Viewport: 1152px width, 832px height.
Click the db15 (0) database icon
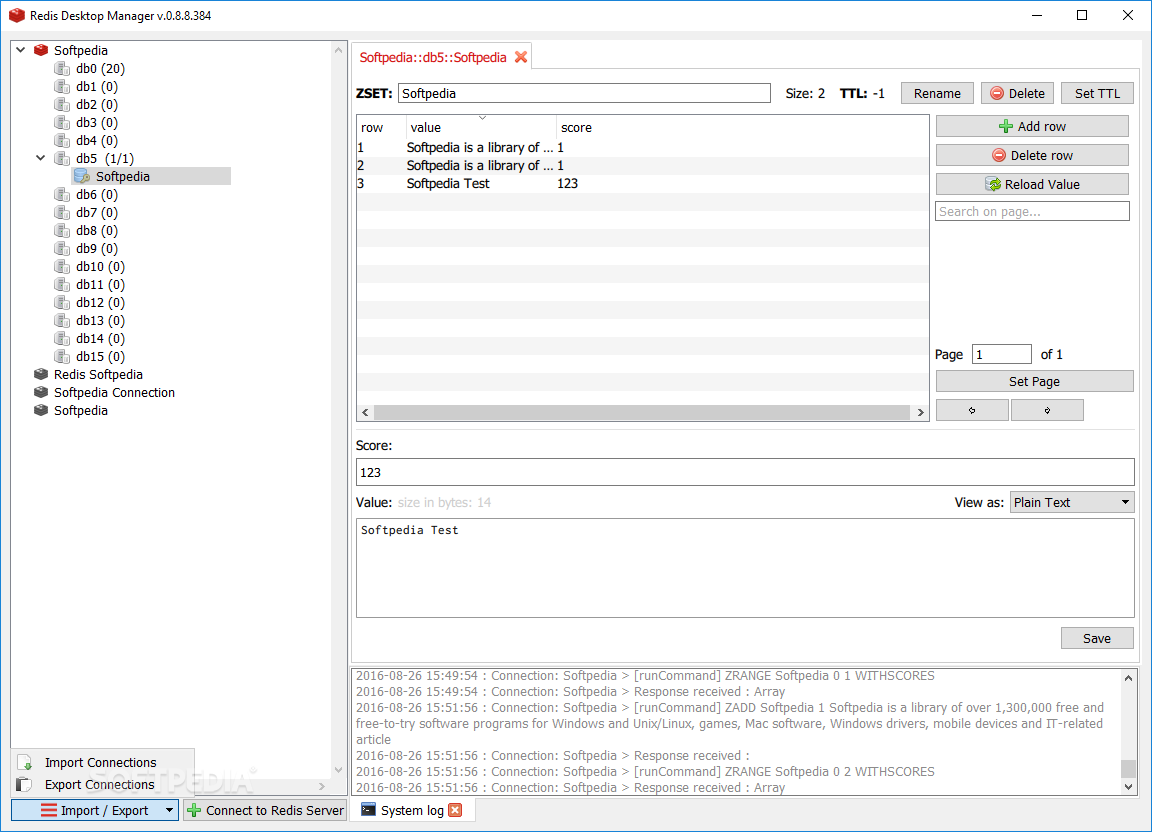[x=62, y=356]
